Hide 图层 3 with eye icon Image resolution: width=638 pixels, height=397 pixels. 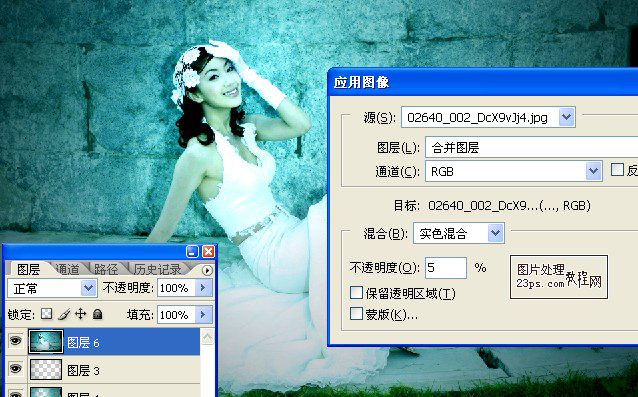pos(15,369)
